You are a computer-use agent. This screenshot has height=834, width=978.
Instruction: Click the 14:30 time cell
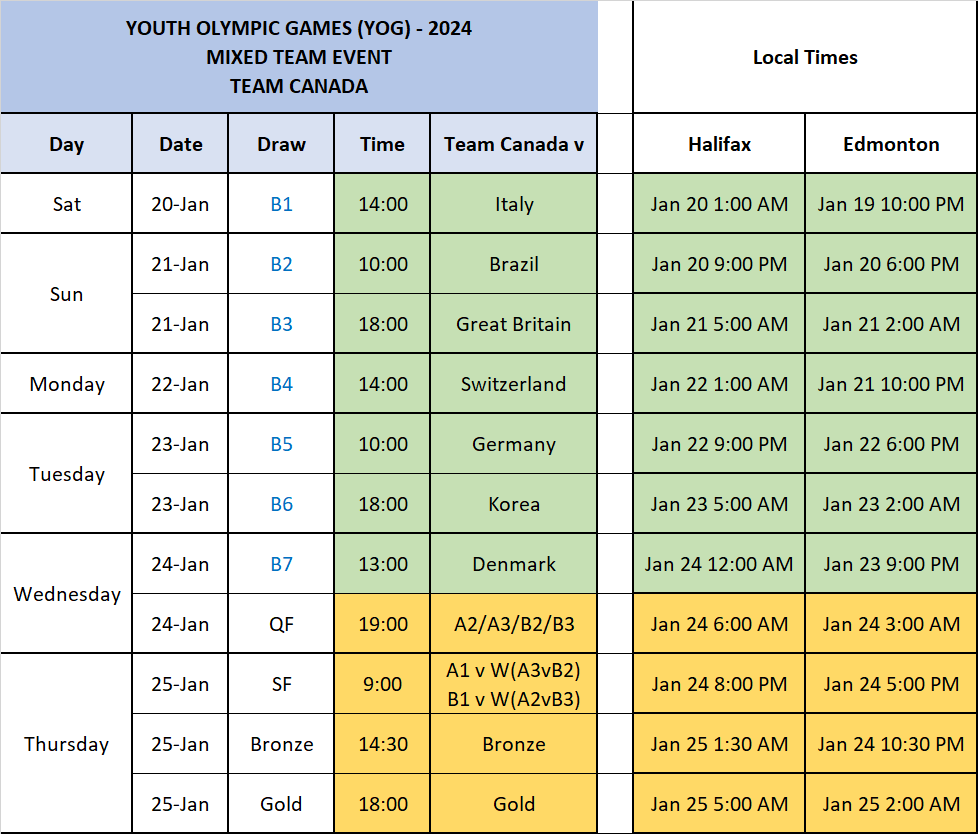pyautogui.click(x=382, y=744)
